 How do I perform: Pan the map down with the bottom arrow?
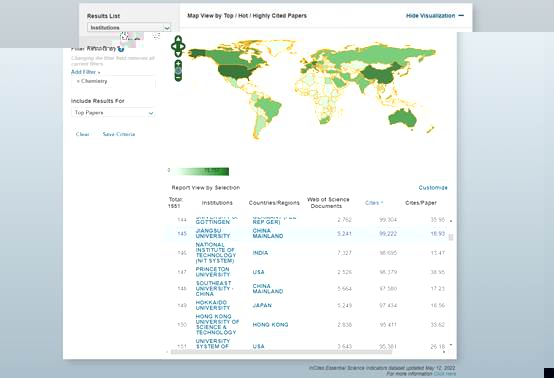tap(178, 54)
